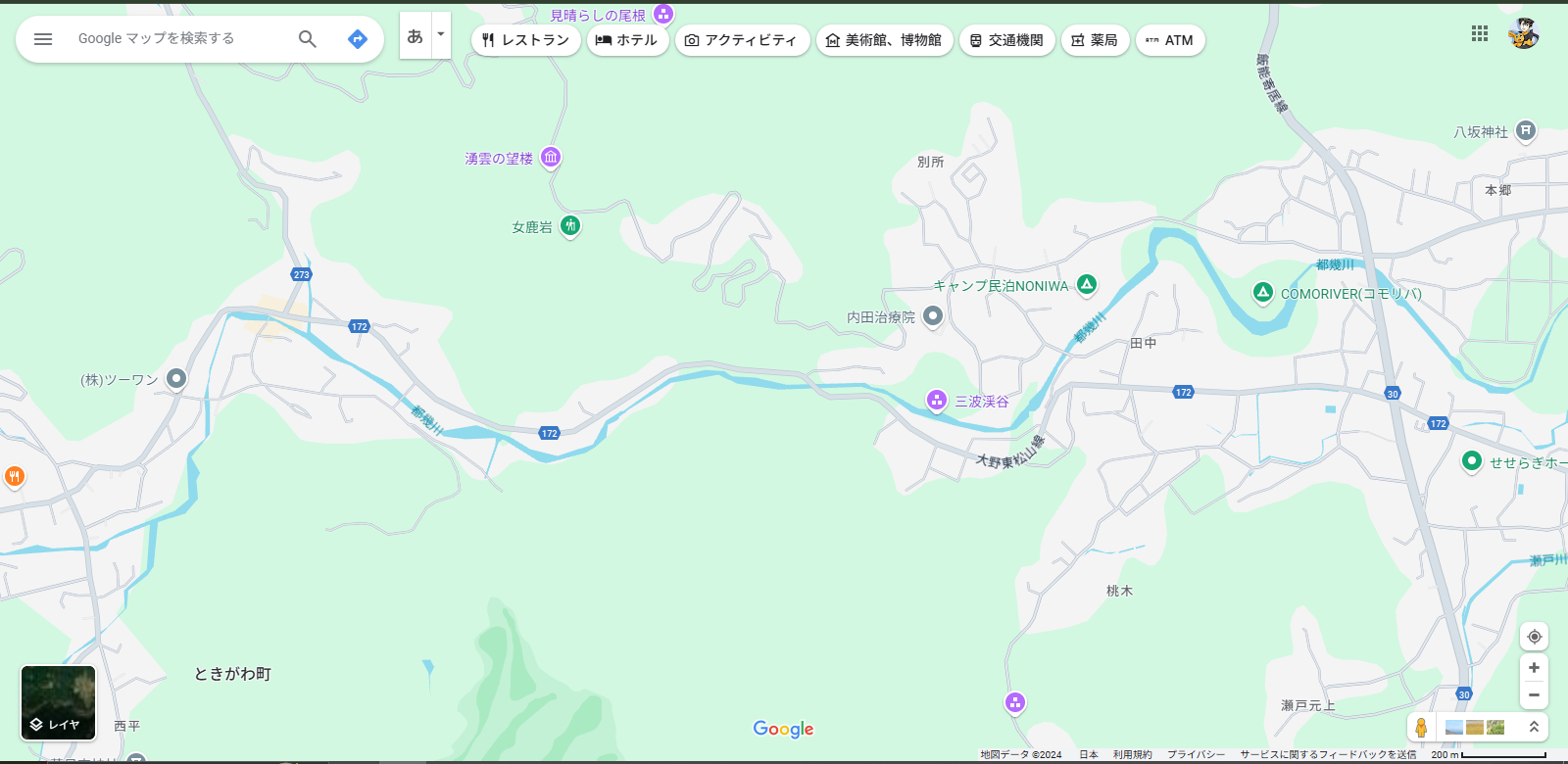
Task: Open the hamburger main menu
Action: pos(43,39)
